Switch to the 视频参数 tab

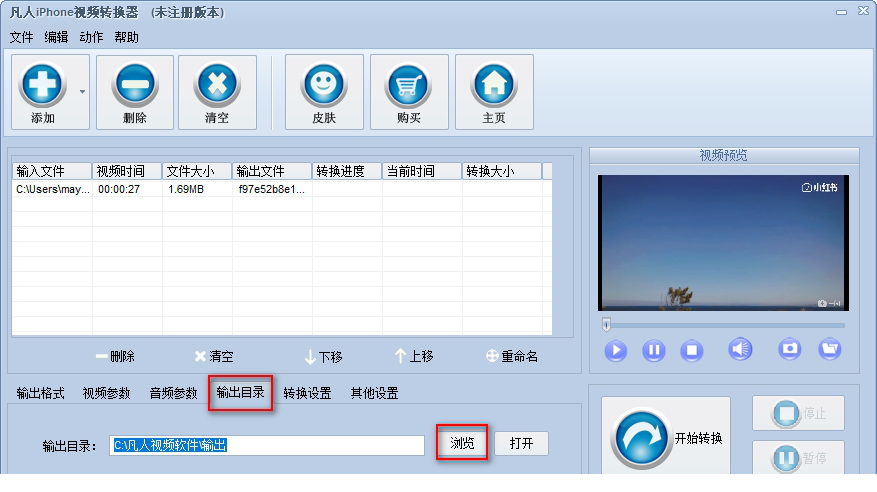[x=107, y=394]
